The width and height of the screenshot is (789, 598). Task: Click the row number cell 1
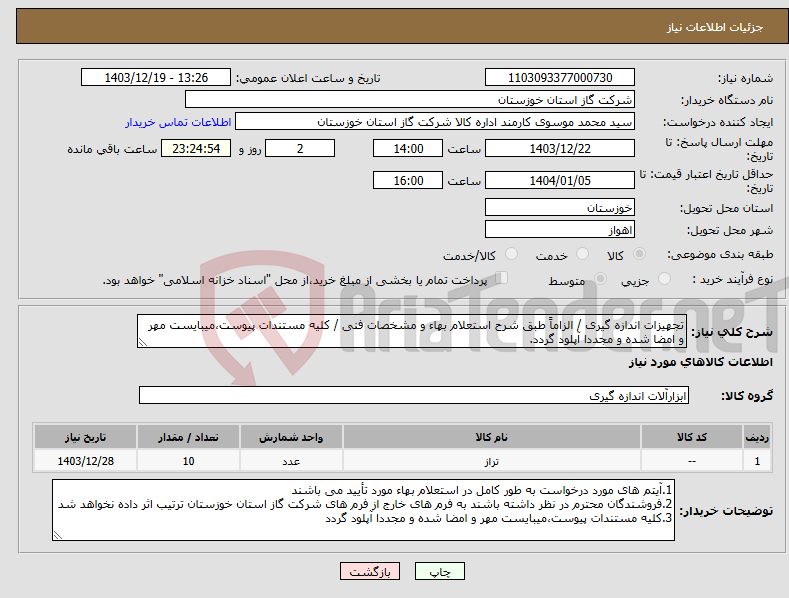point(757,461)
